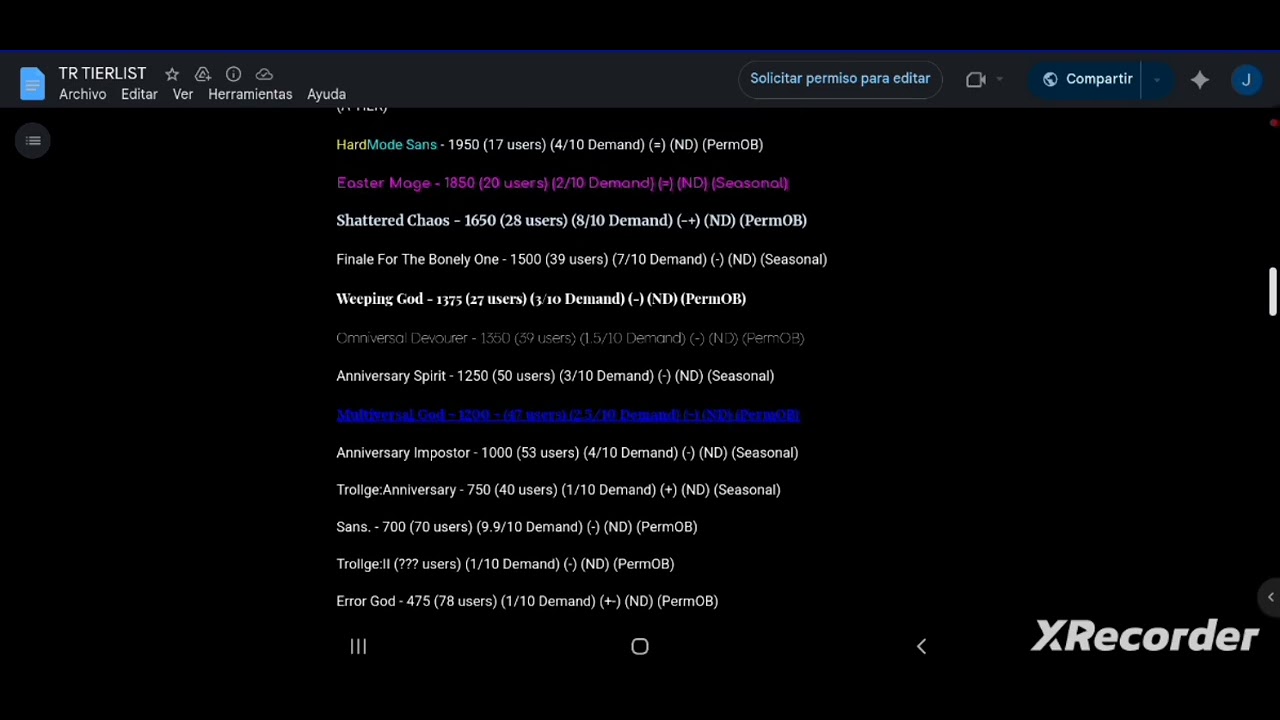The image size is (1280, 720).
Task: Check the cloud save status icon
Action: point(264,74)
